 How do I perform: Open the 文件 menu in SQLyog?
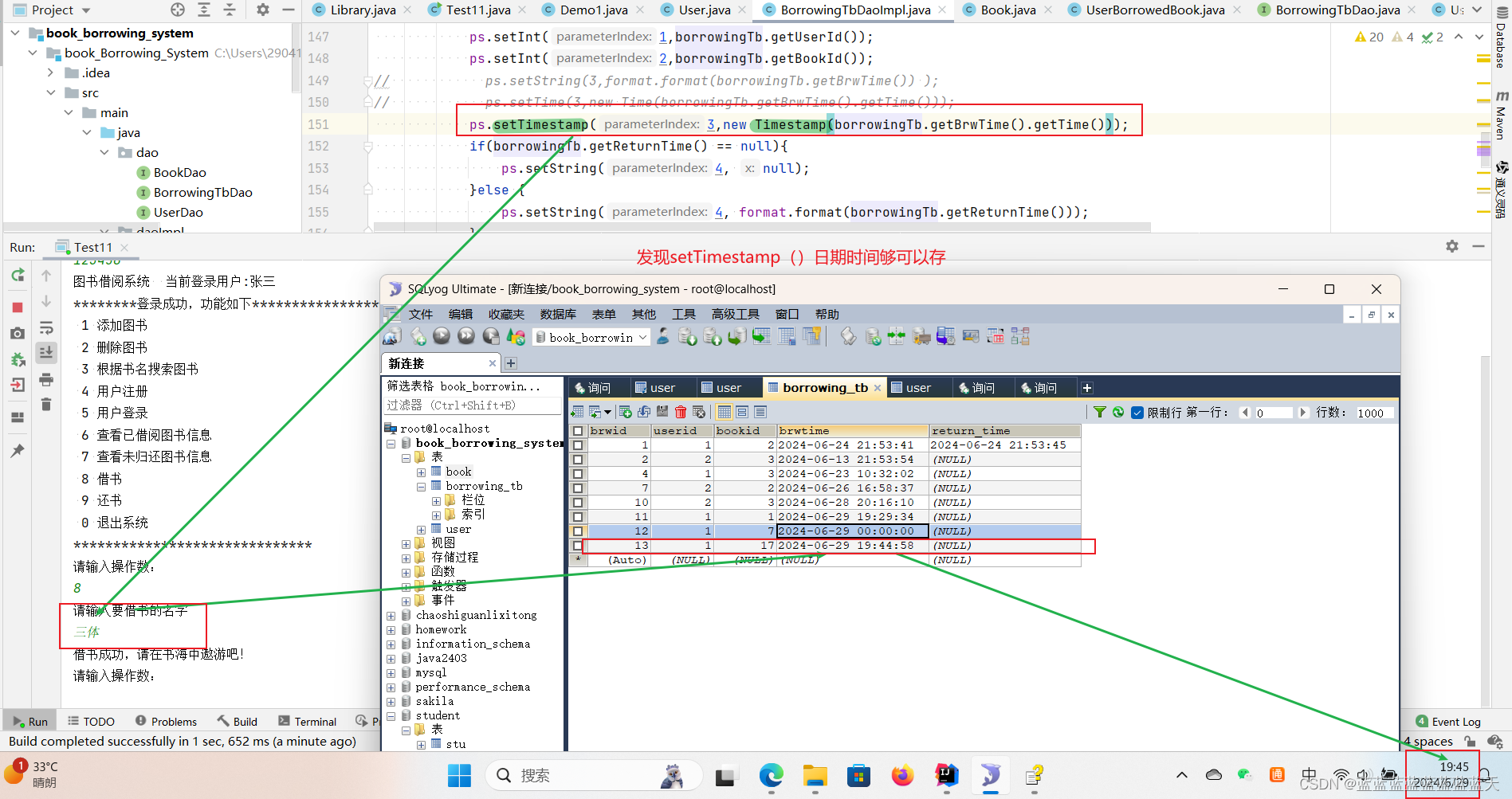point(421,314)
